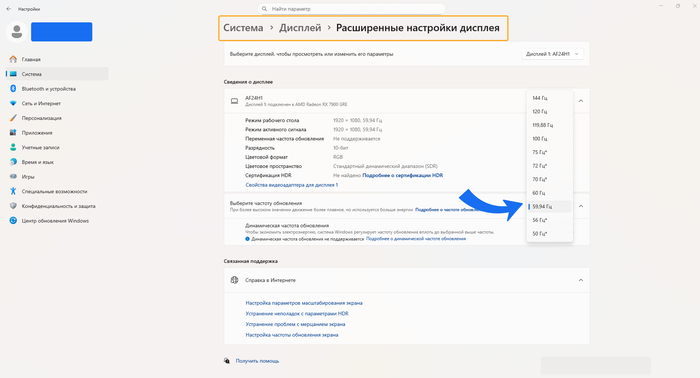Choose the 50 Гц refresh rate
Viewport: 700px width, 378px height.
tap(550, 234)
